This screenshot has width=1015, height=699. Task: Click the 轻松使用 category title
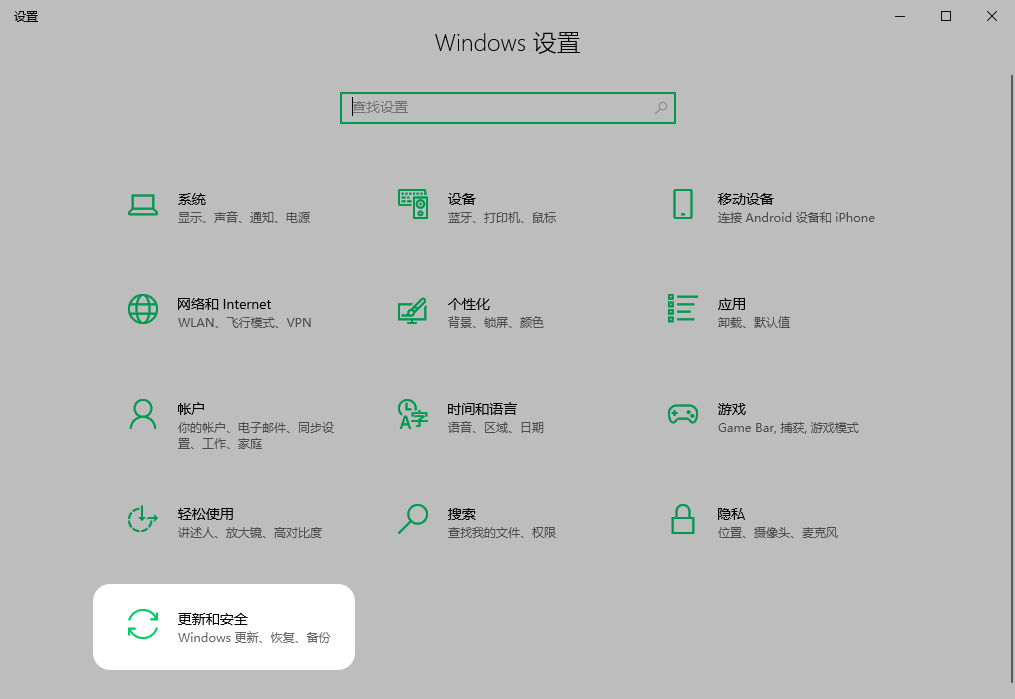pos(206,514)
